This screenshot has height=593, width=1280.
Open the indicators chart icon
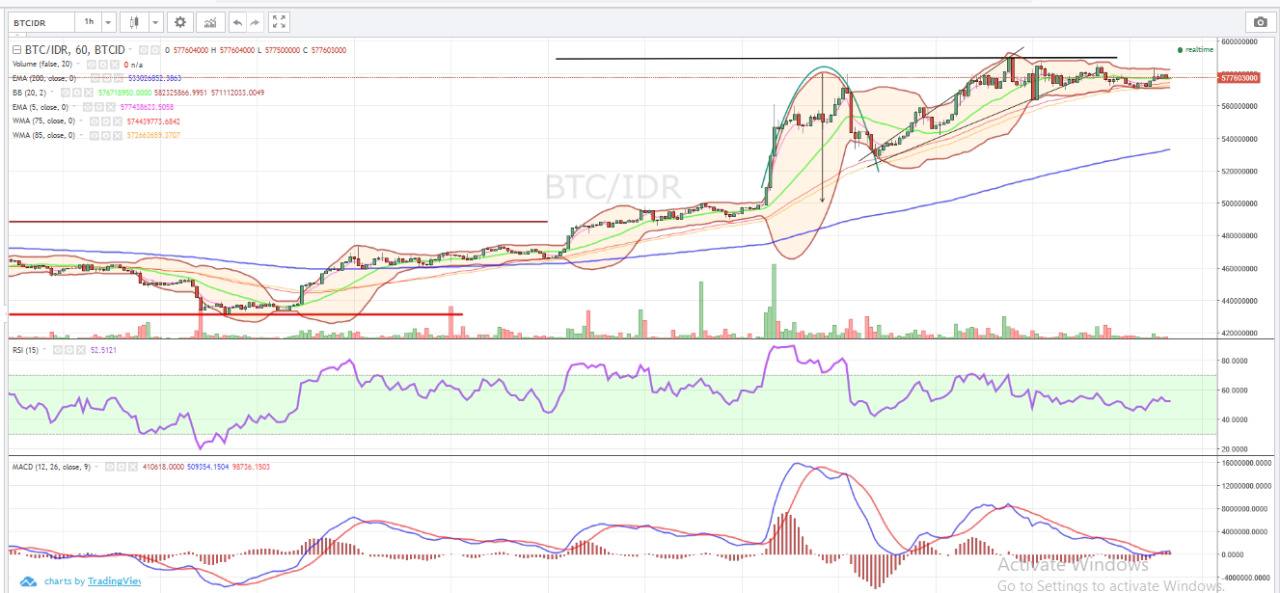click(209, 21)
